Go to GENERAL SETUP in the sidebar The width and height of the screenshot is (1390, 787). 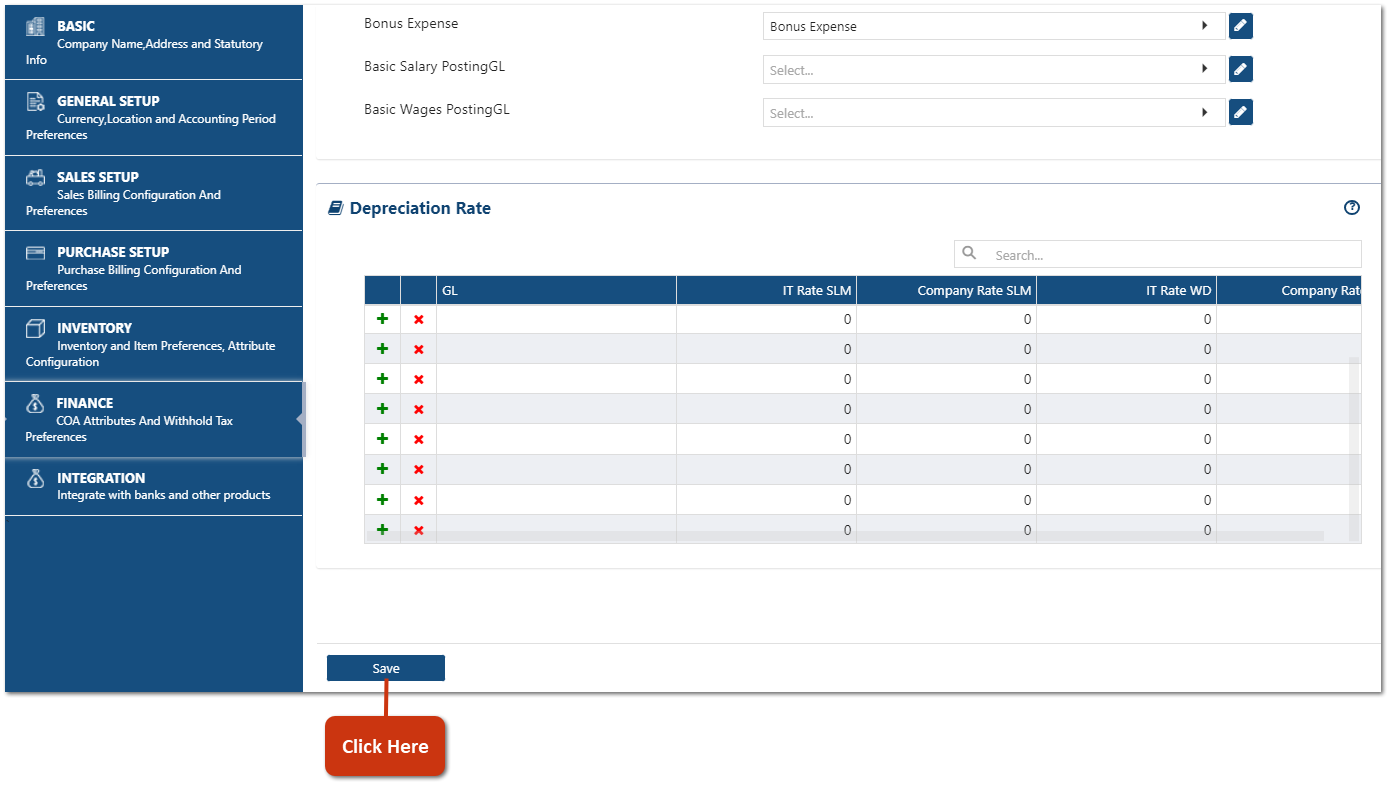[154, 118]
